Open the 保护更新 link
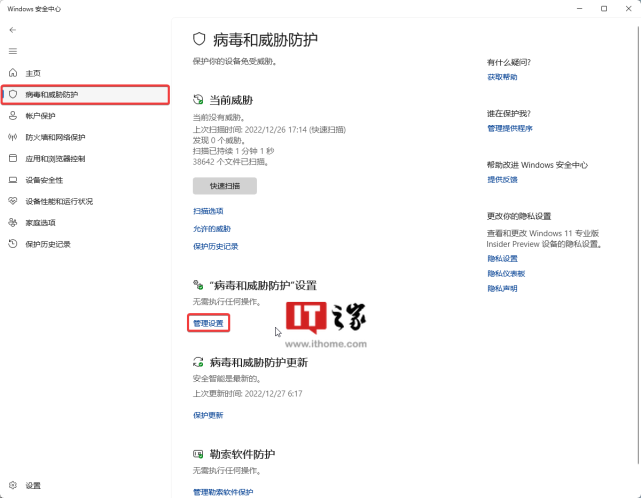Screen dimensions: 641x498 (208, 415)
